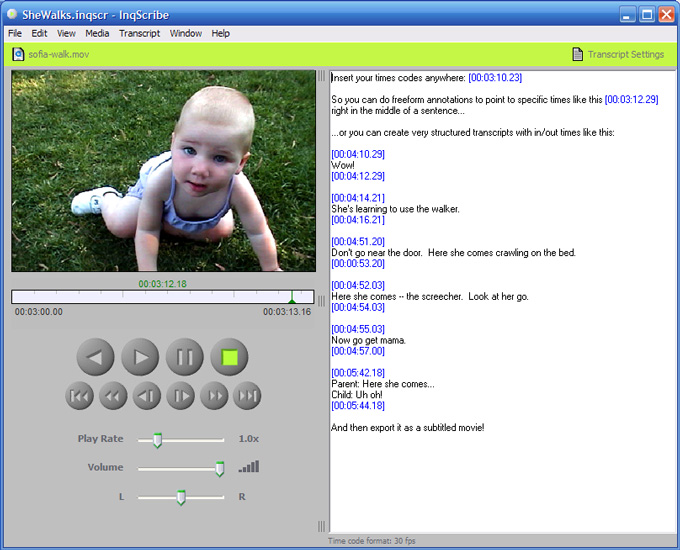Click the fast forward button

pos(214,397)
